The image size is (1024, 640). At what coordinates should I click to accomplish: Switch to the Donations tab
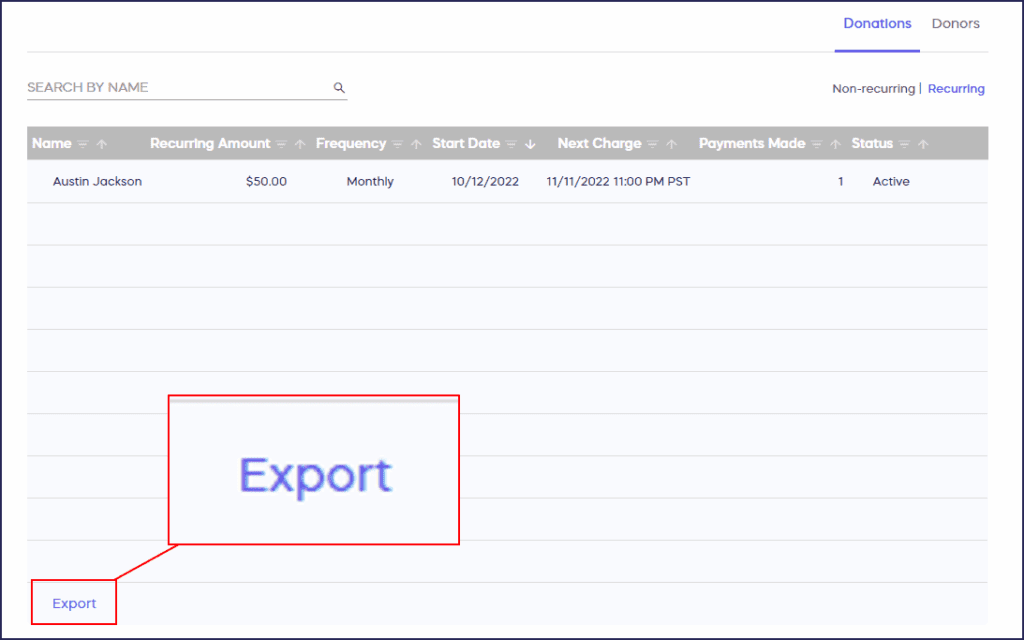click(877, 23)
